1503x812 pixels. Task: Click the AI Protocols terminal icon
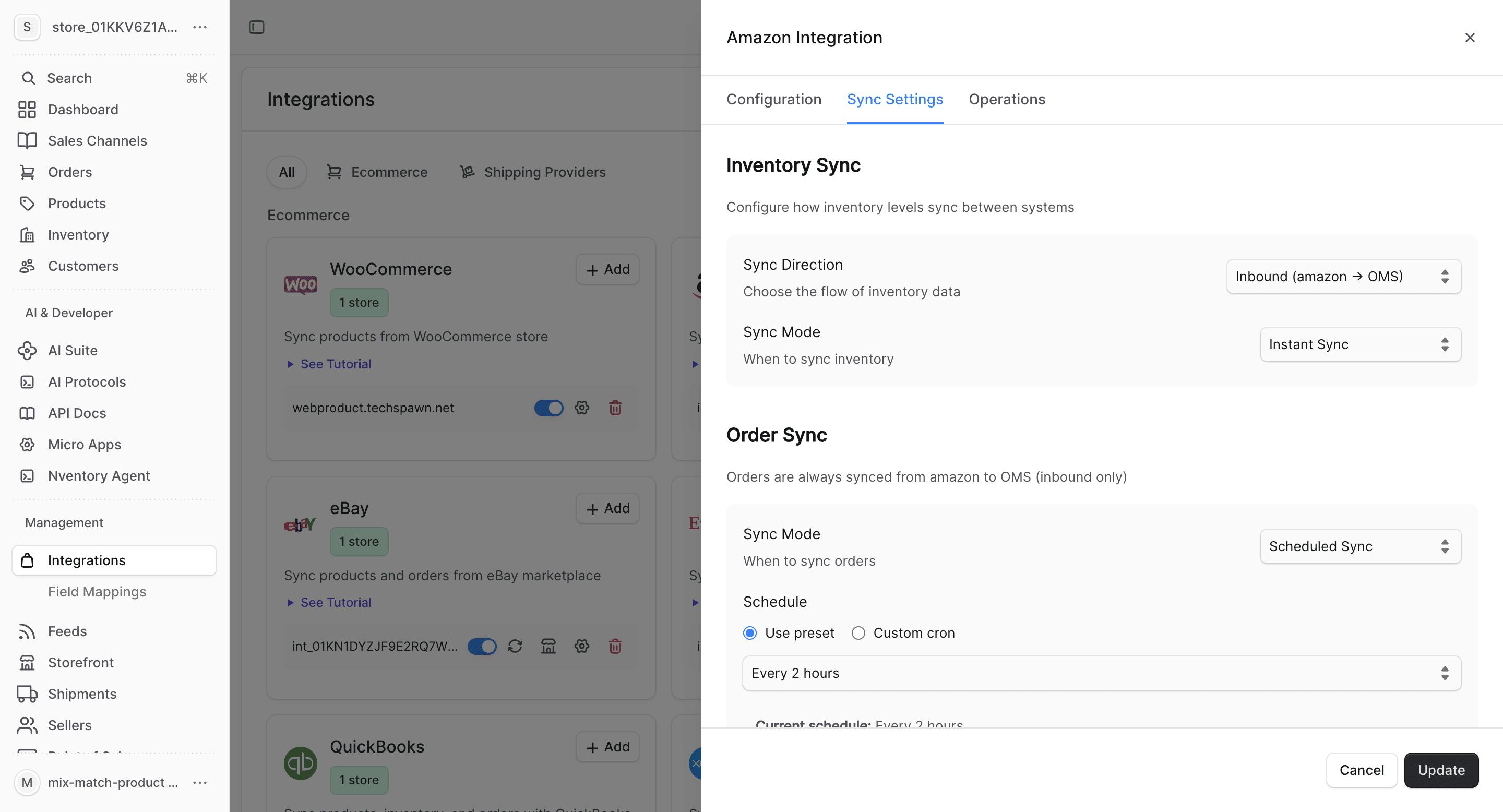[x=27, y=382]
